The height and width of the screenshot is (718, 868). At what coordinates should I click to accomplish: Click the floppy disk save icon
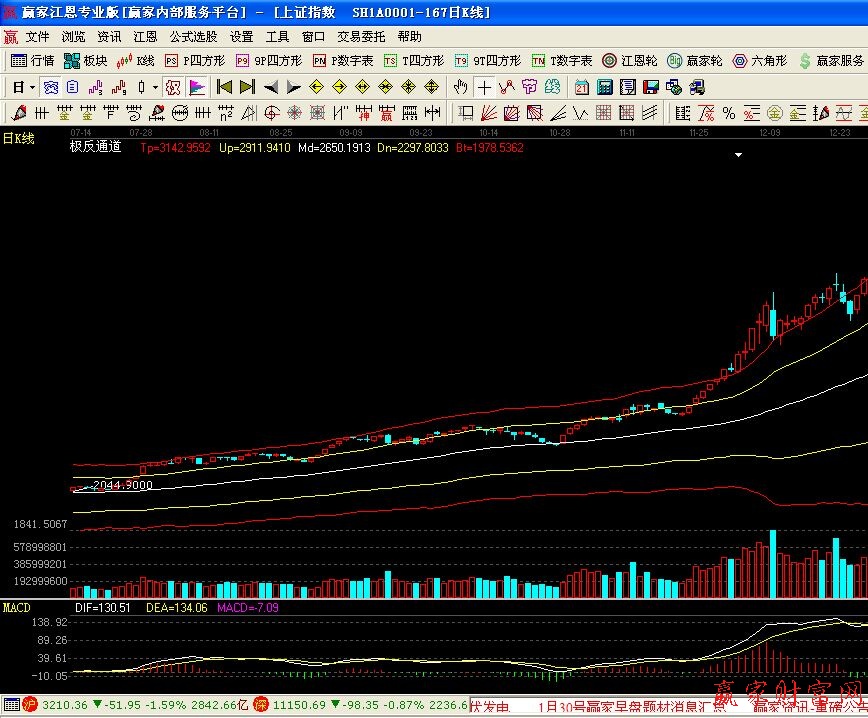click(x=649, y=87)
